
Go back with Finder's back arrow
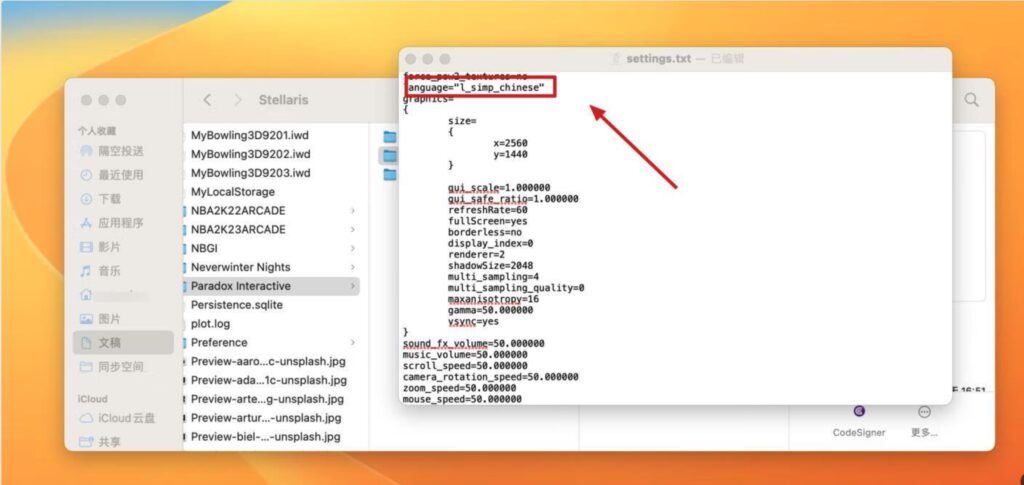click(x=207, y=100)
